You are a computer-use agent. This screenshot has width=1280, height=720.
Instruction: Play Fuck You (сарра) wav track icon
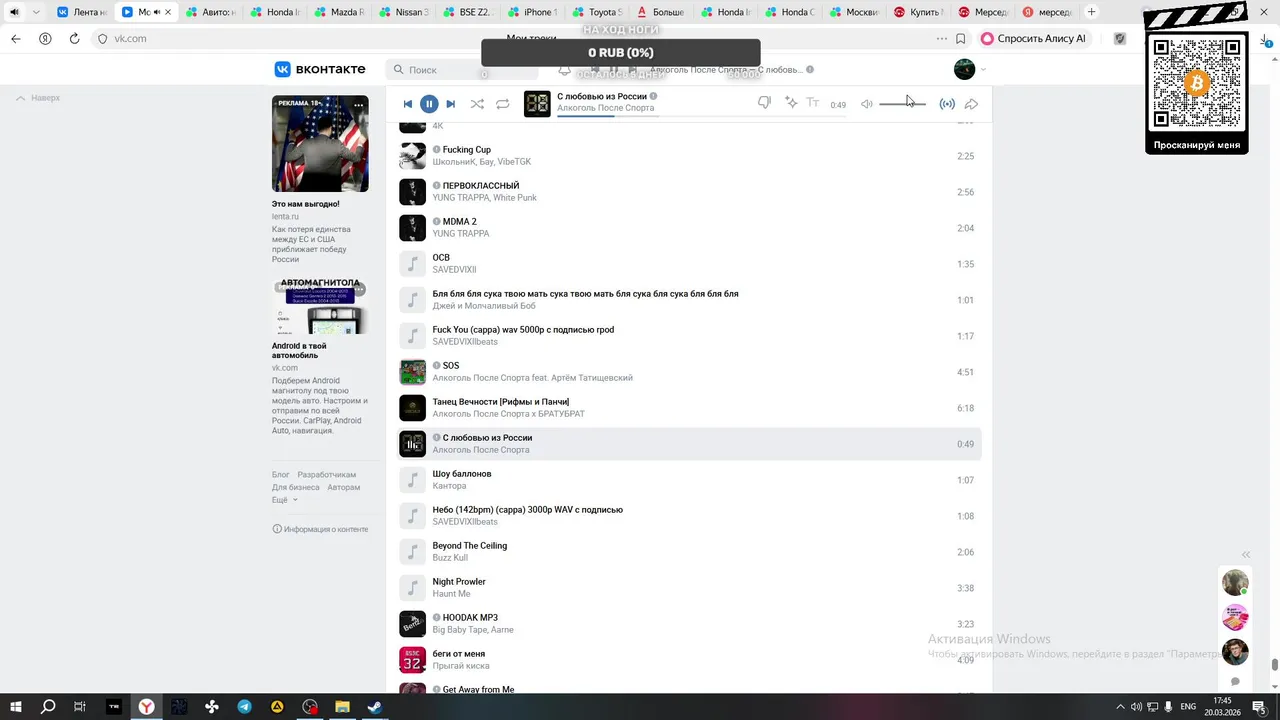click(413, 336)
